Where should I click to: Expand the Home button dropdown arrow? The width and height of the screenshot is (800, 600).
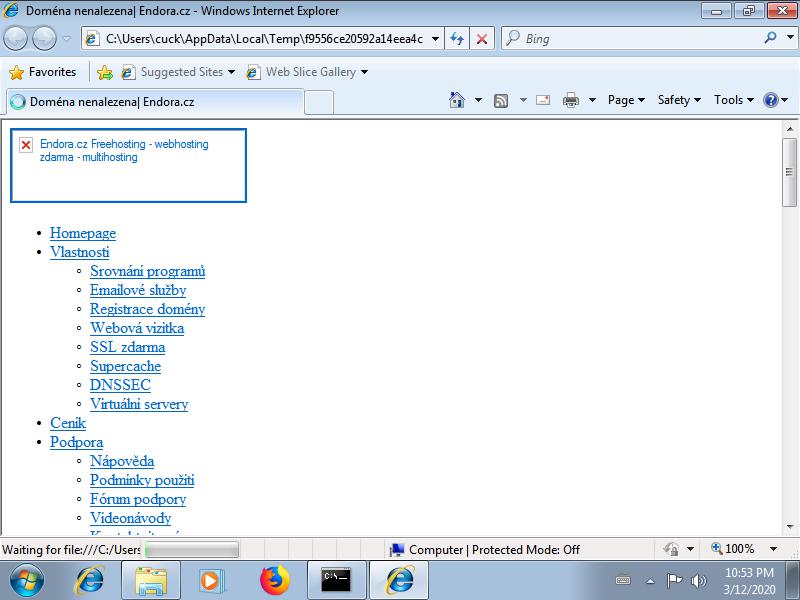478,100
